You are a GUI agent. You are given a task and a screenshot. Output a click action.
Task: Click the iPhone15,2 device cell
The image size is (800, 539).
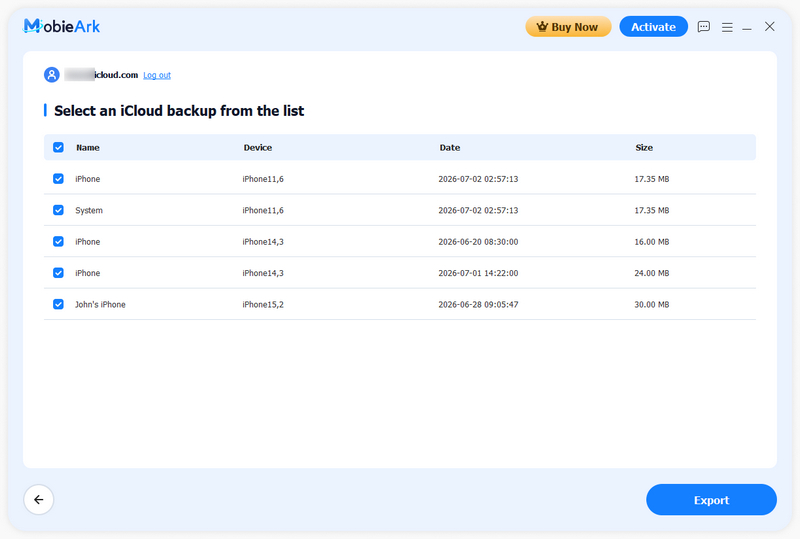tap(263, 305)
